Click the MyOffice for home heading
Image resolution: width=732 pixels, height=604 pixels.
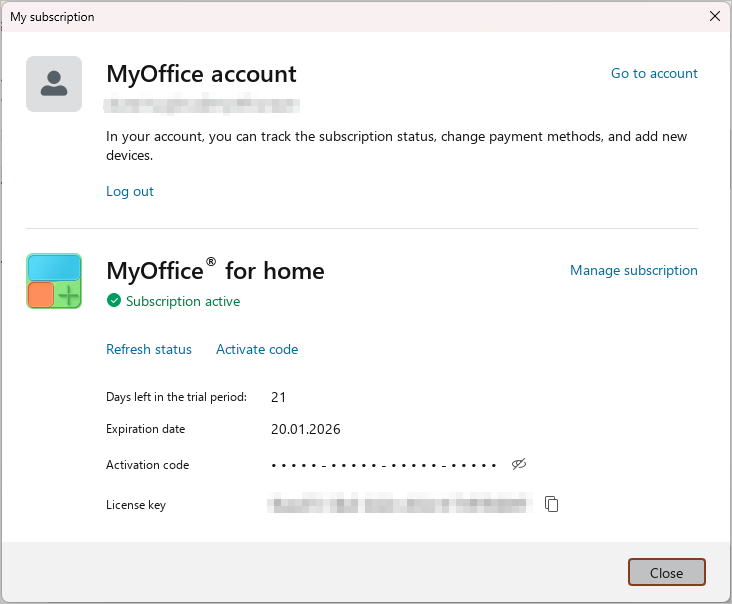pos(215,270)
